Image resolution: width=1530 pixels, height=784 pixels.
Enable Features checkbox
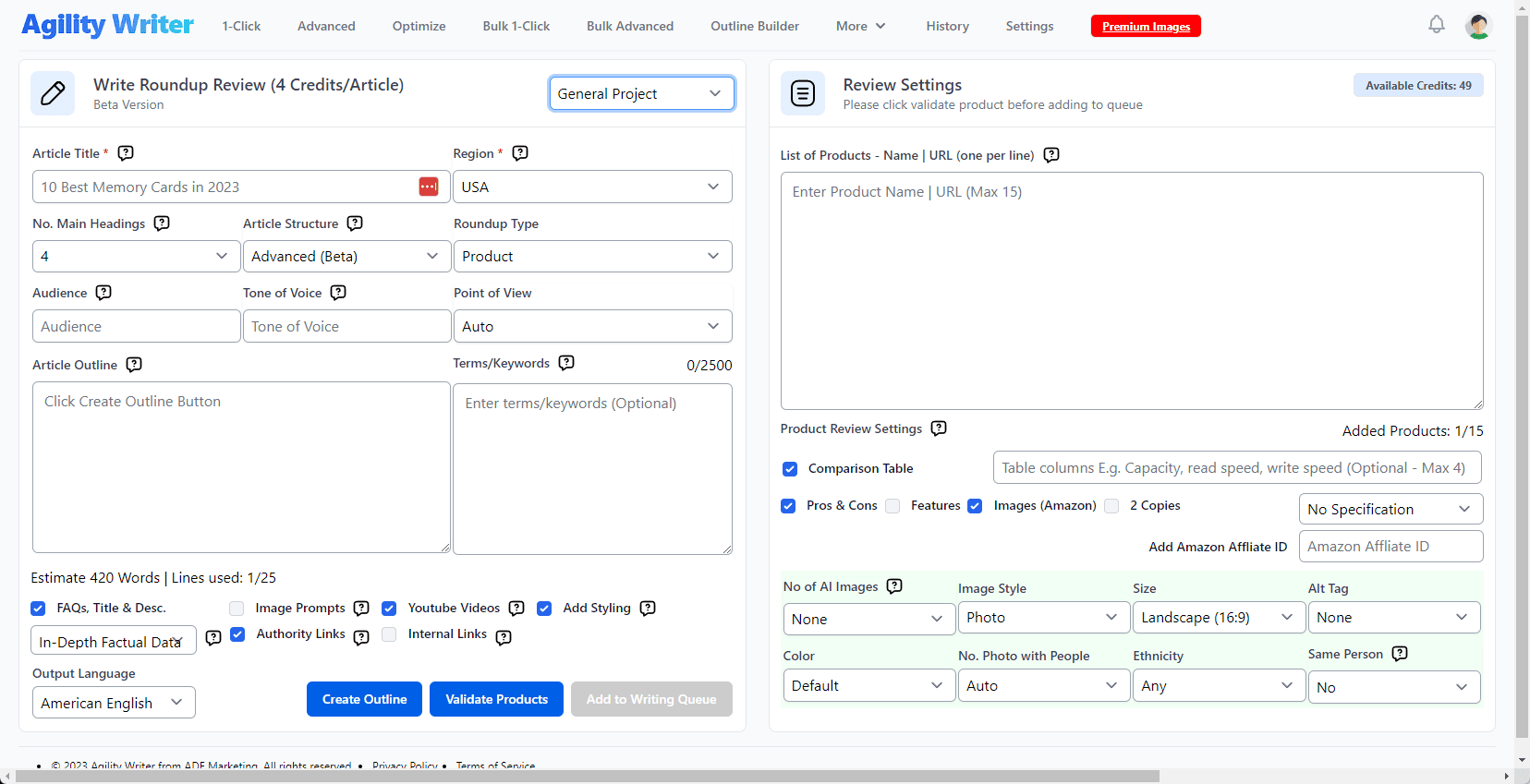pos(892,506)
